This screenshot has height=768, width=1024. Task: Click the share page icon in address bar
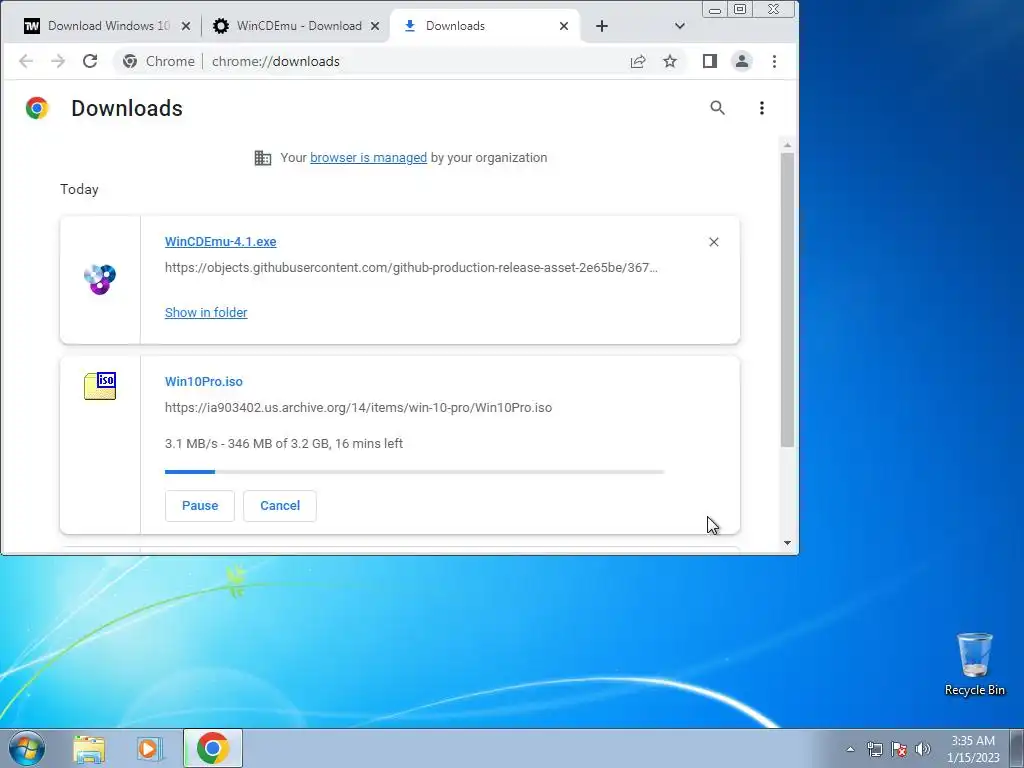point(638,61)
